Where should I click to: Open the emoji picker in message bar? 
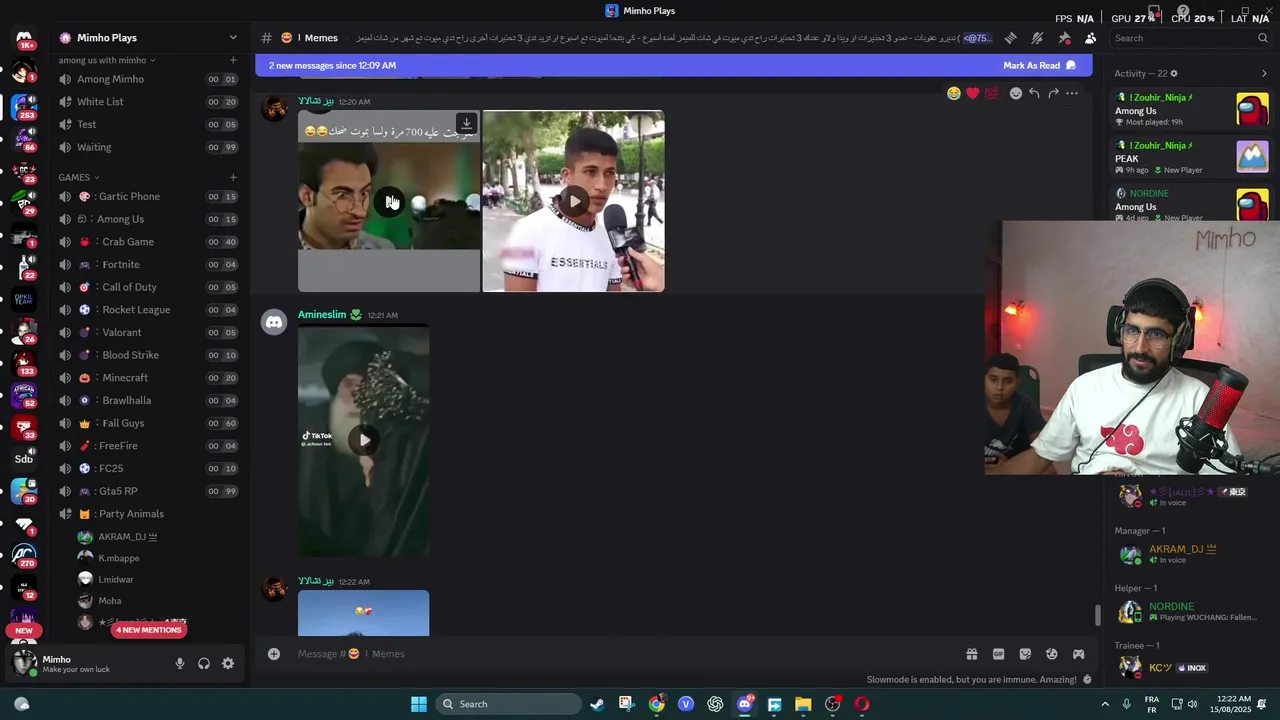[x=1051, y=654]
